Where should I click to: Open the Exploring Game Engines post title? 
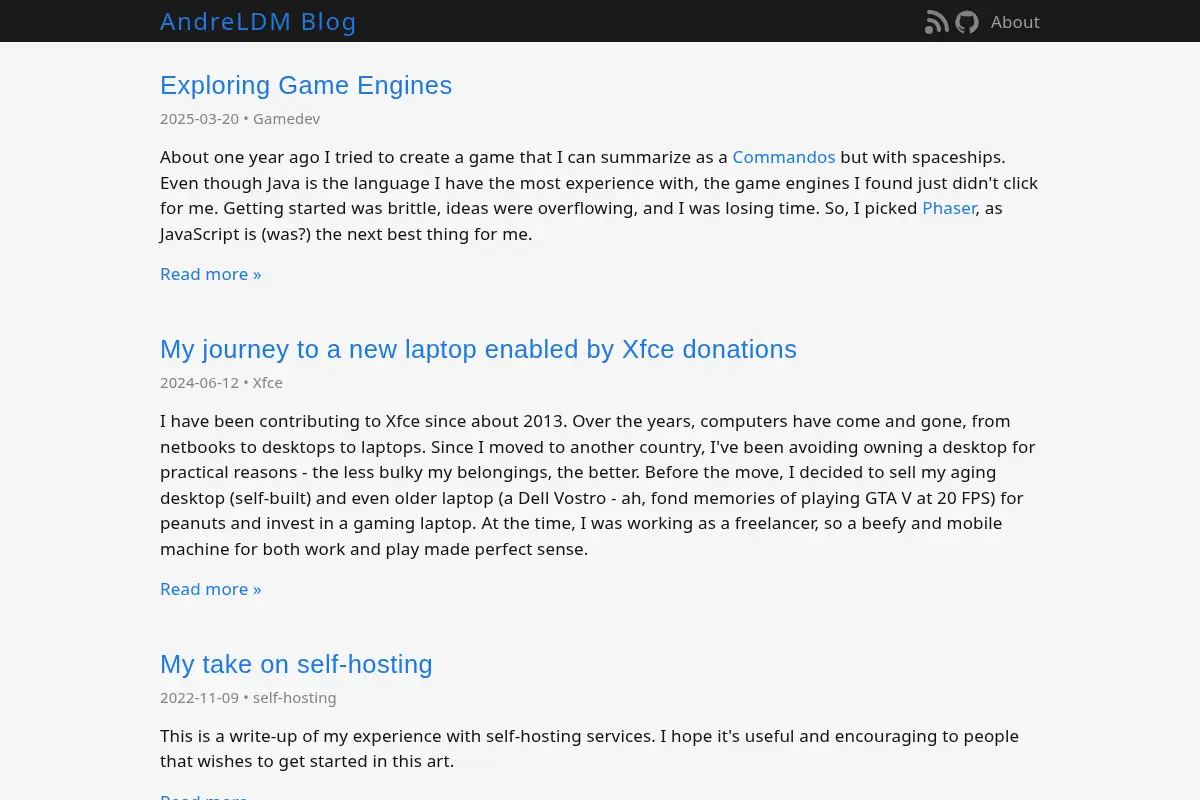(306, 85)
